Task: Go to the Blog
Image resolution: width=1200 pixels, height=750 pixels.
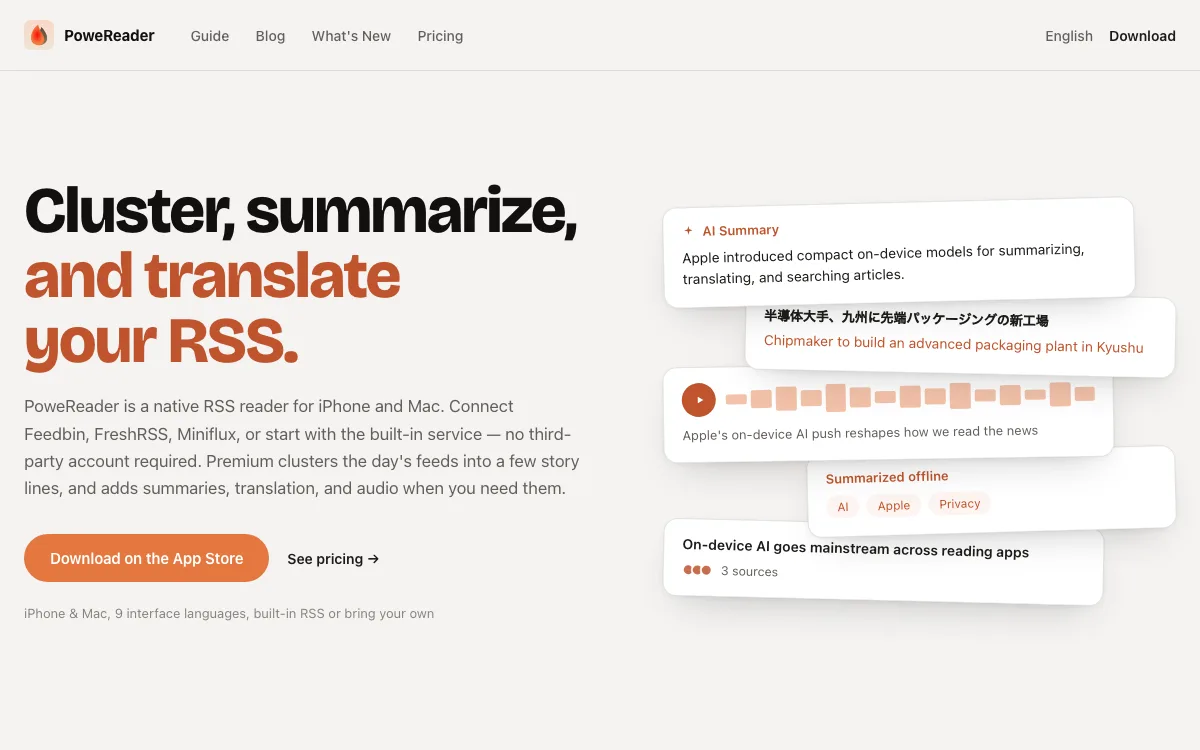Action: [270, 36]
